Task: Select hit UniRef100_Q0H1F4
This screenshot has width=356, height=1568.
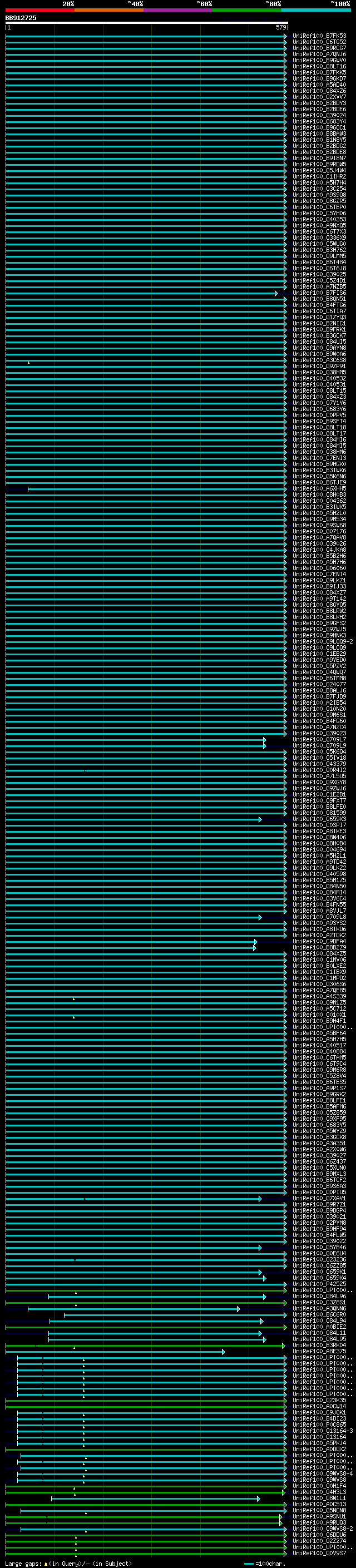Action: click(x=319, y=1486)
